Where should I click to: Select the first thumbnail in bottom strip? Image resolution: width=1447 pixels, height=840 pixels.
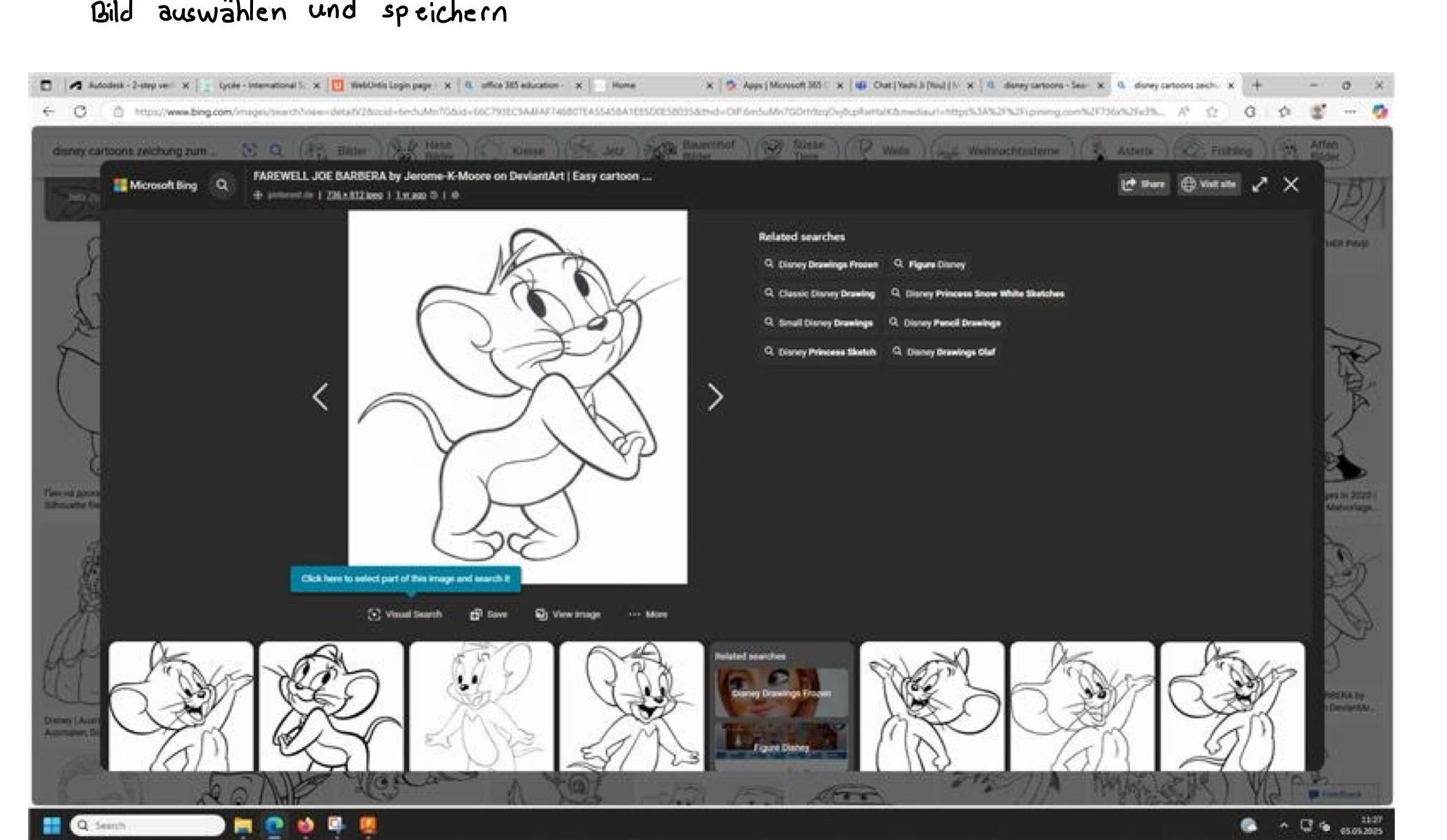[x=181, y=707]
